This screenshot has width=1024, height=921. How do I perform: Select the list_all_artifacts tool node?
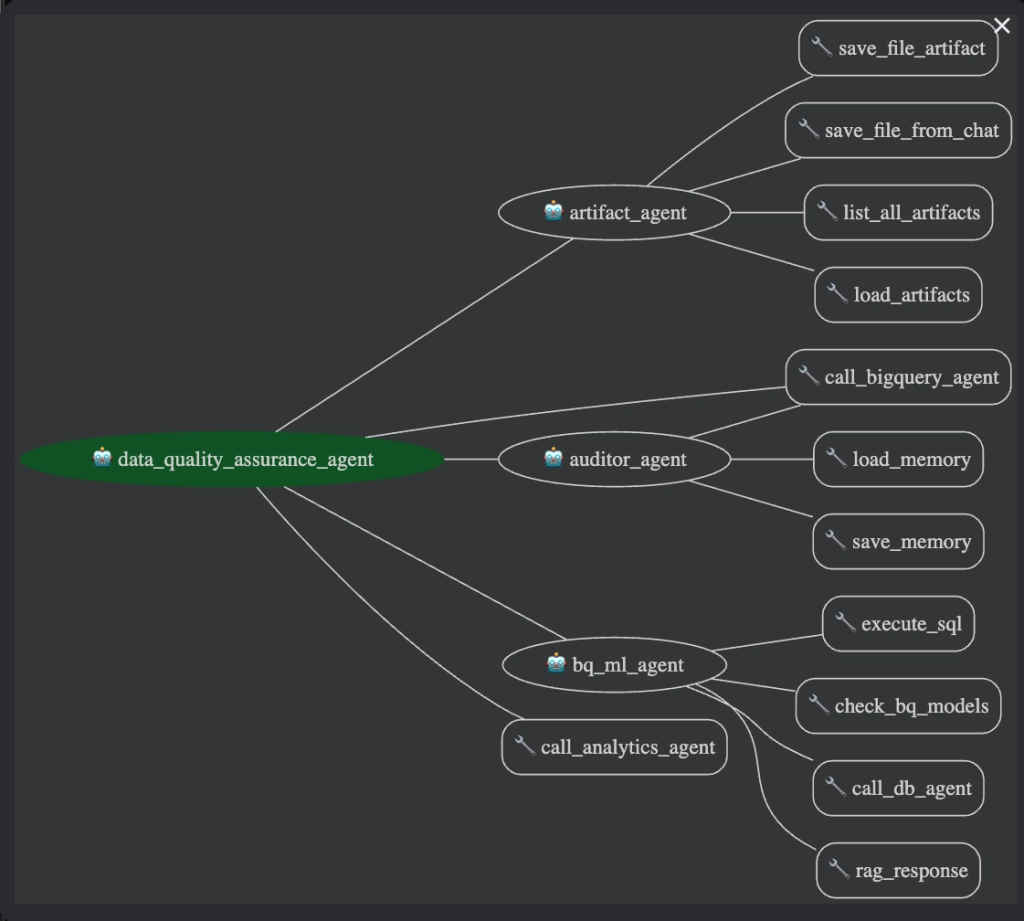898,212
